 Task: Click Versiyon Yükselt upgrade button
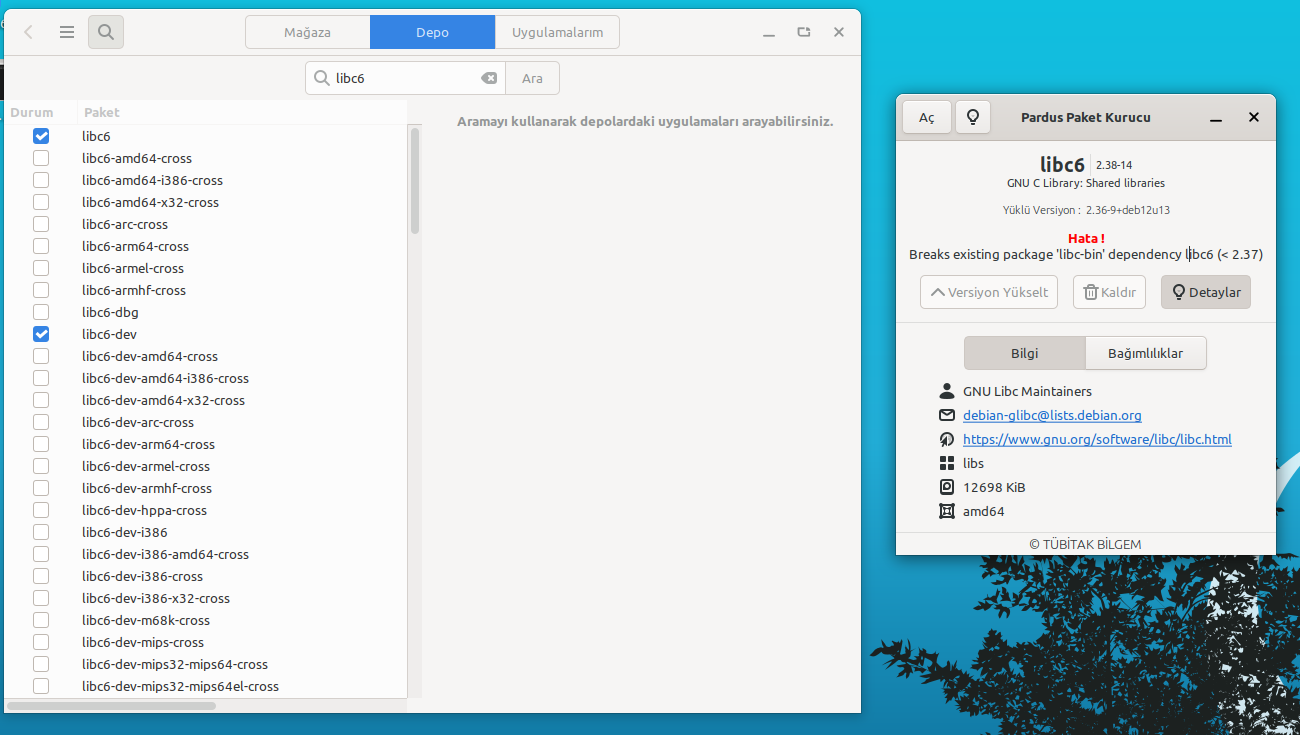click(988, 292)
